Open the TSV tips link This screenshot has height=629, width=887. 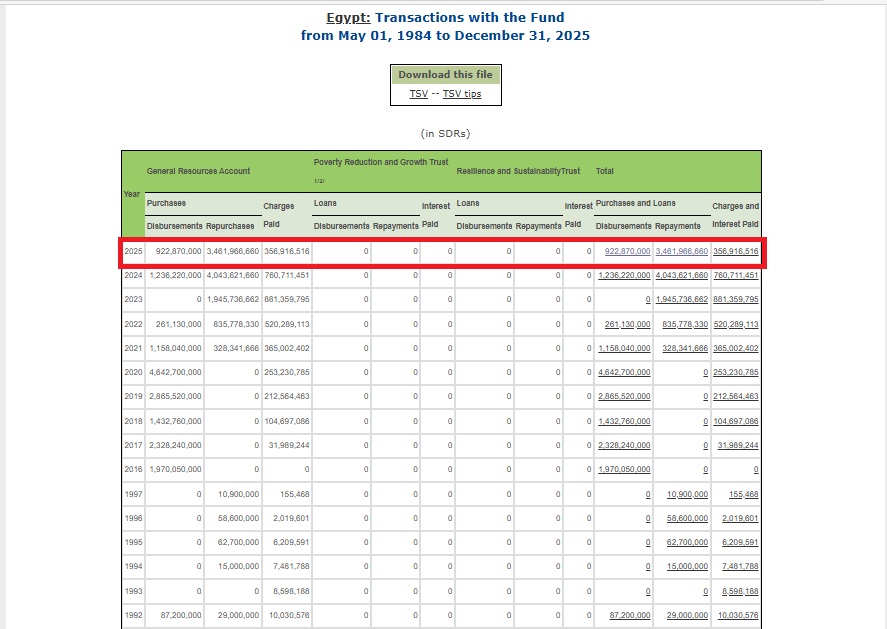pos(461,94)
